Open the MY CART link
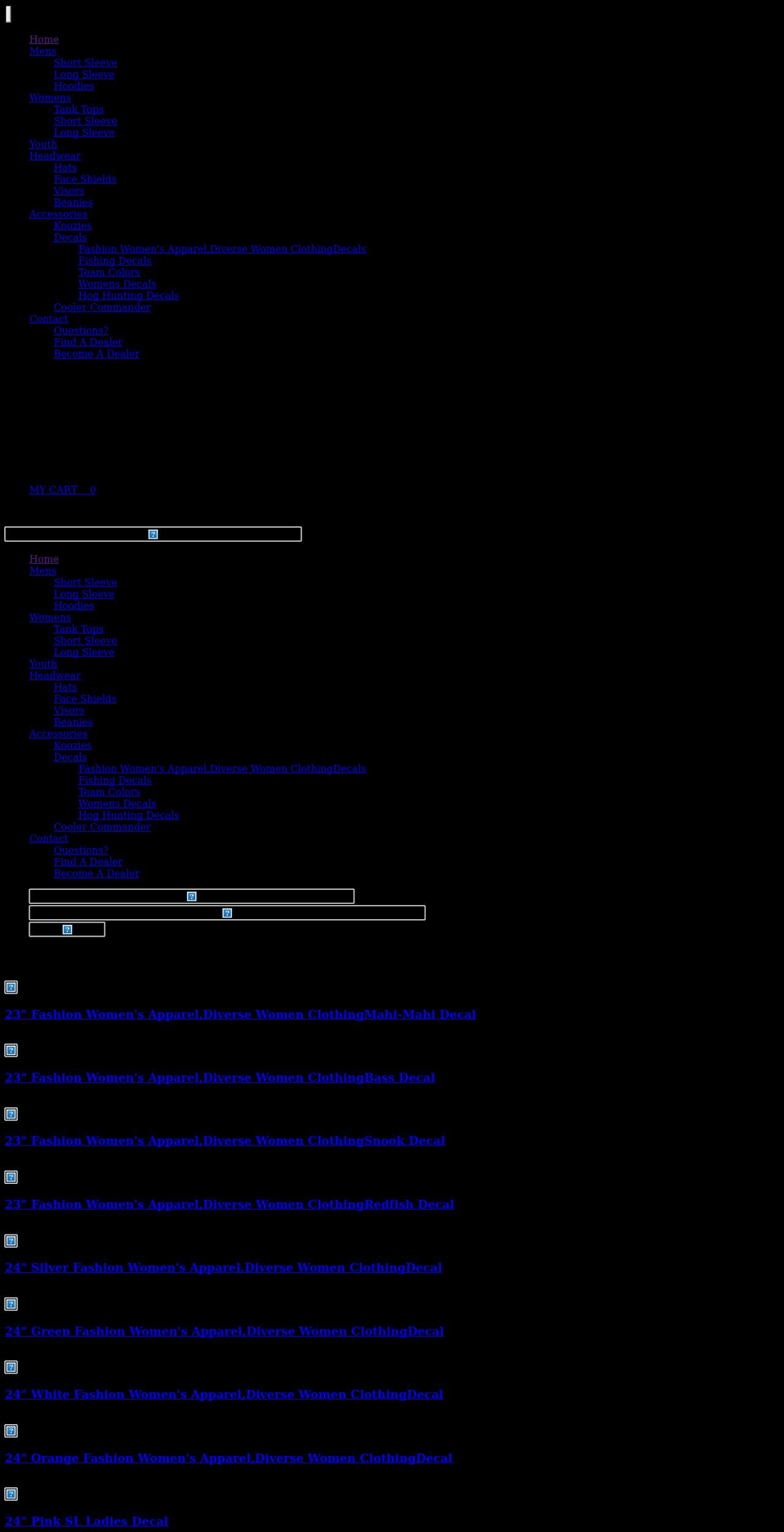This screenshot has width=784, height=1532. (62, 490)
